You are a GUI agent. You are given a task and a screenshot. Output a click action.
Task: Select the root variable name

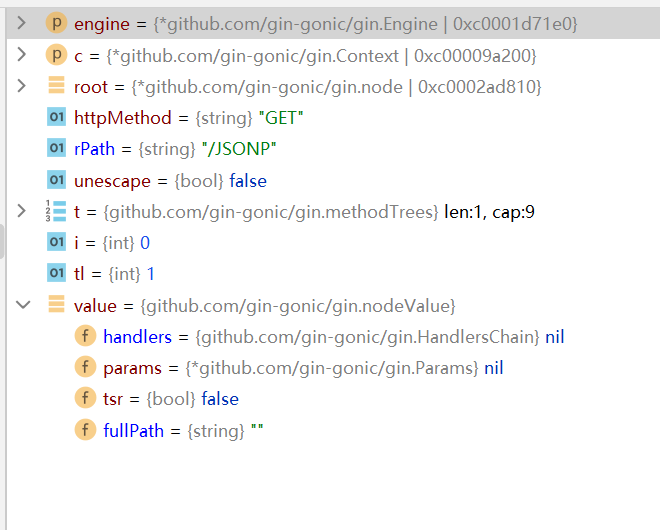pyautogui.click(x=91, y=87)
